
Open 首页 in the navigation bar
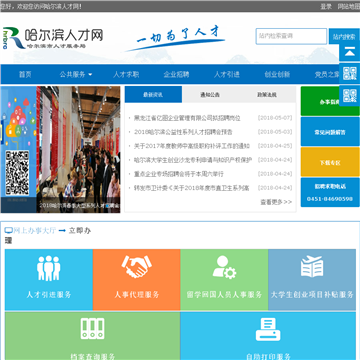25,75
